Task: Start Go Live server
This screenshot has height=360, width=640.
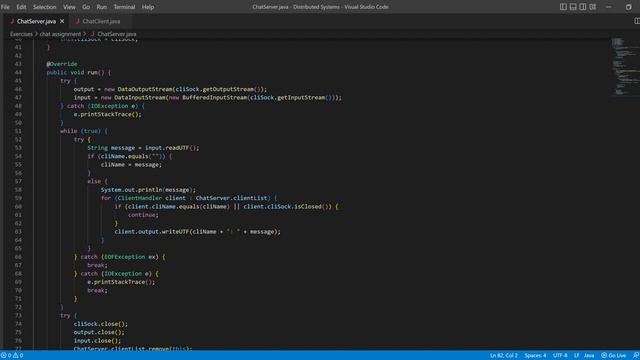Action: (613, 356)
